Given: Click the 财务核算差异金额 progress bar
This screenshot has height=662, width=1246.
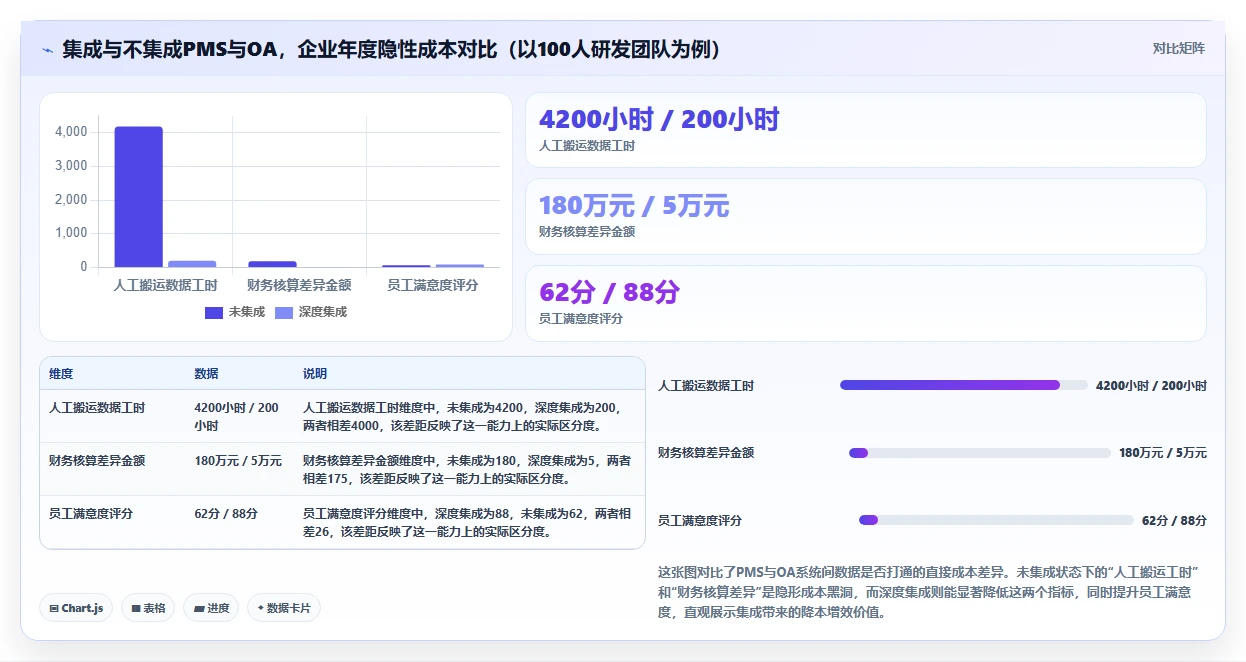Looking at the screenshot, I should [980, 453].
